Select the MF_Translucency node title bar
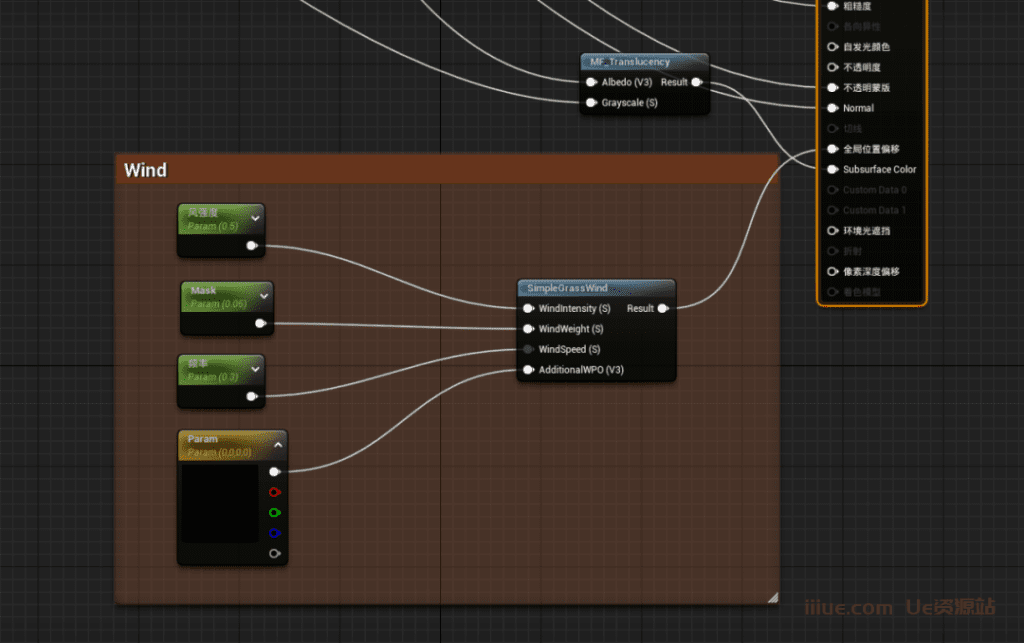Viewport: 1024px width, 643px height. [x=632, y=62]
